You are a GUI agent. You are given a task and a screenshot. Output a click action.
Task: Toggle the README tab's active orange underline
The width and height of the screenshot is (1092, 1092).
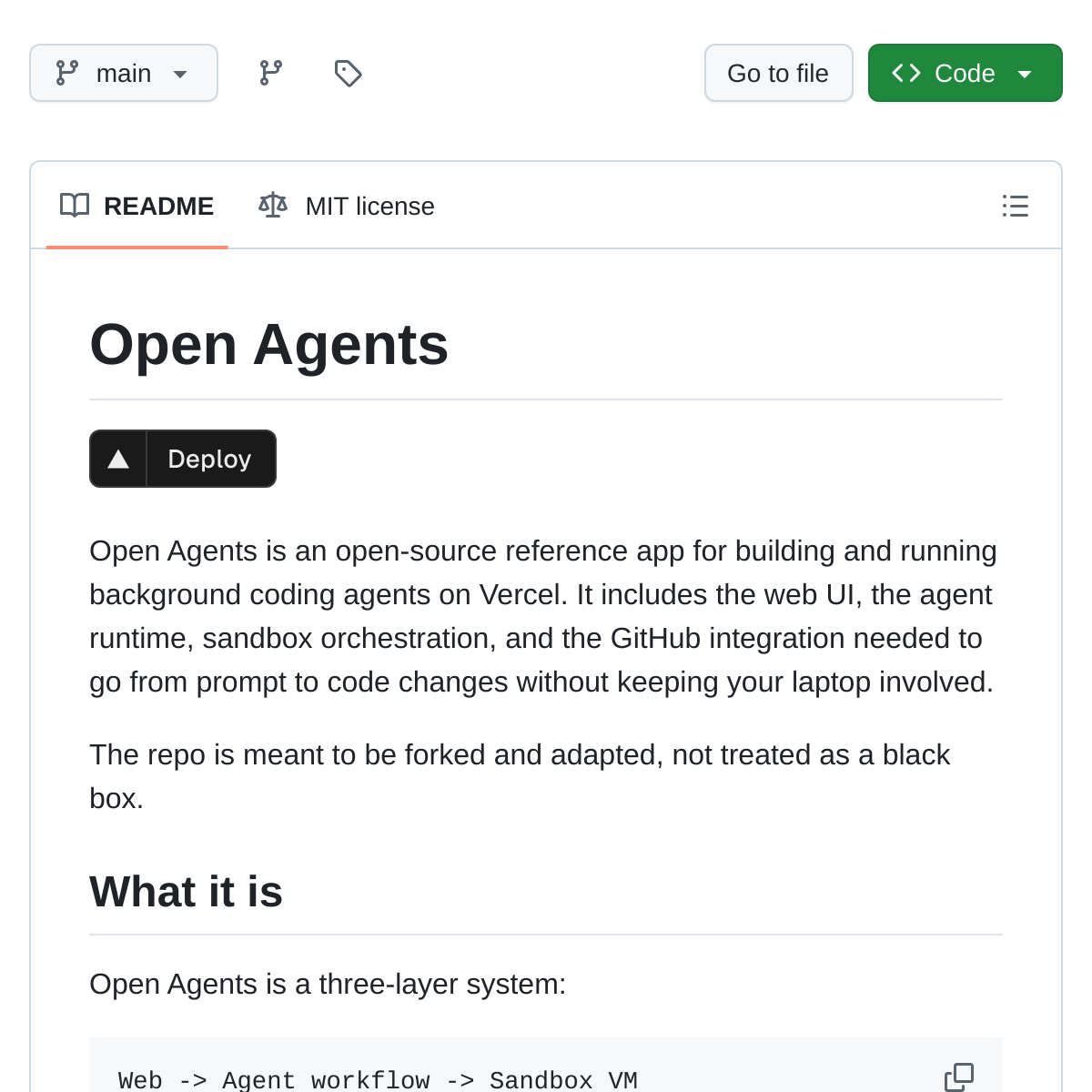(x=136, y=246)
